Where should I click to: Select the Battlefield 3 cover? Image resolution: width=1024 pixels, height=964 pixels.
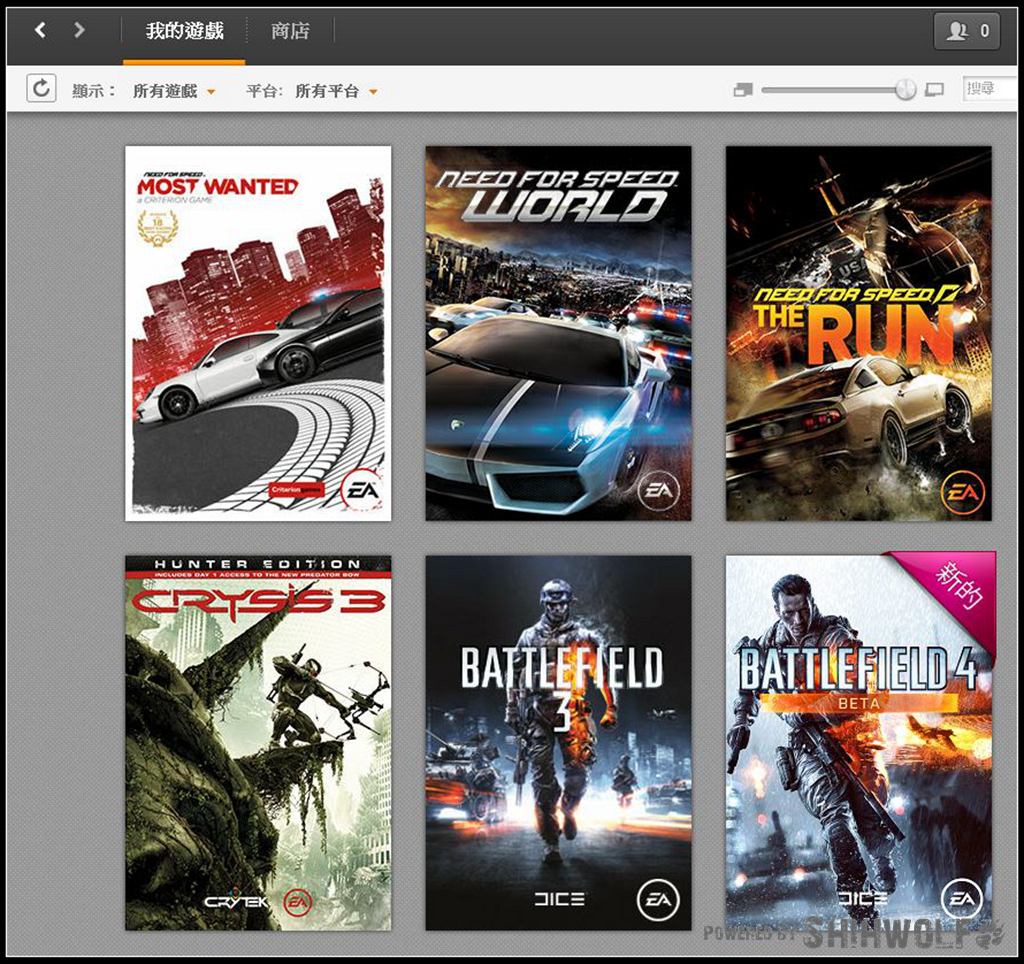pyautogui.click(x=558, y=743)
